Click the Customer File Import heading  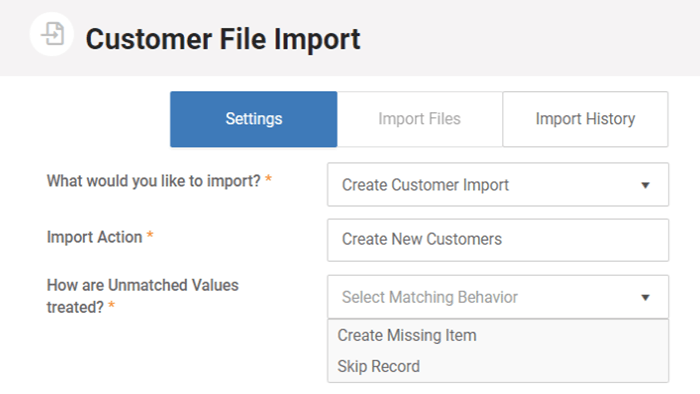[223, 39]
